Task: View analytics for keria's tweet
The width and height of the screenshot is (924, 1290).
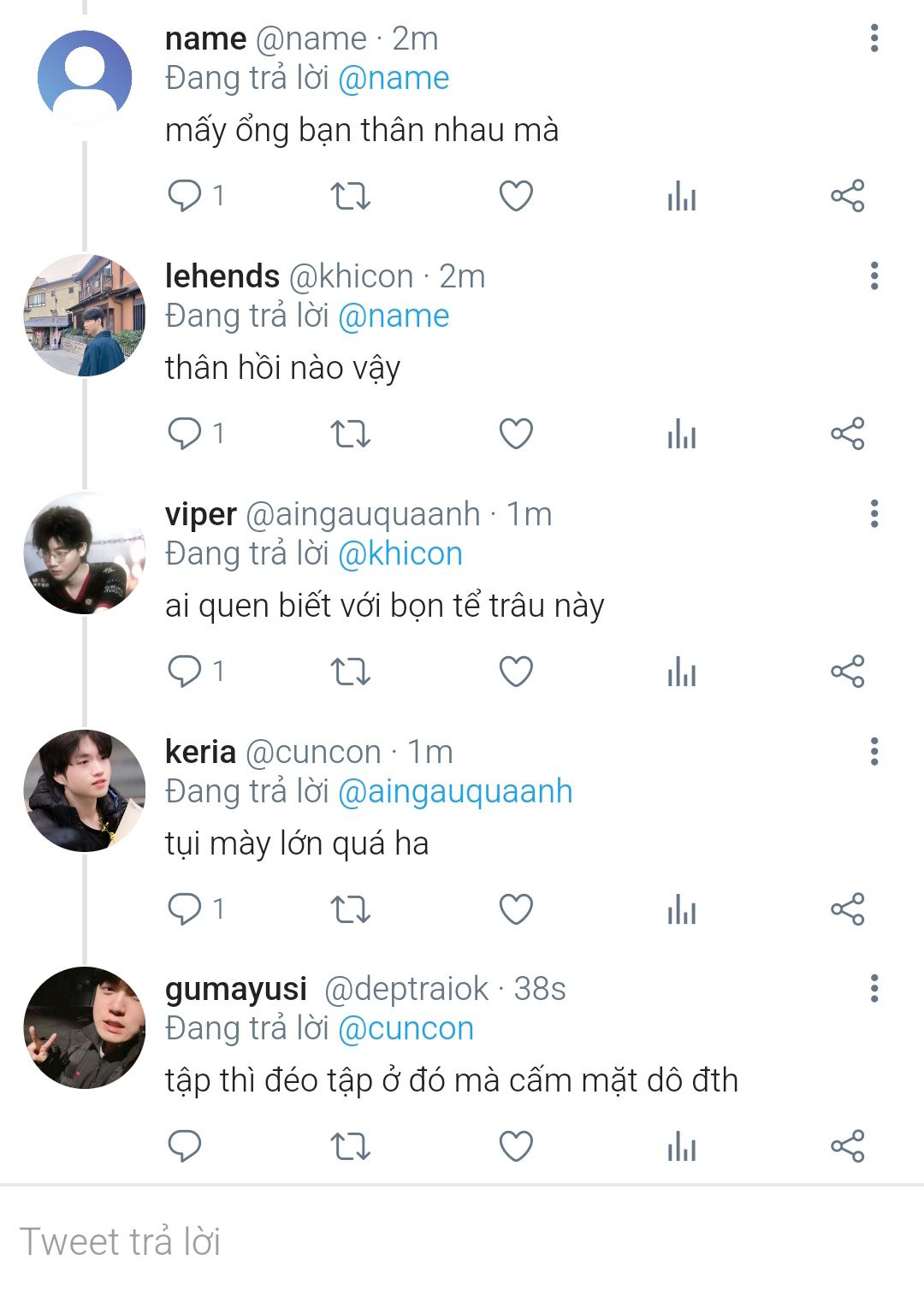Action: pos(682,909)
